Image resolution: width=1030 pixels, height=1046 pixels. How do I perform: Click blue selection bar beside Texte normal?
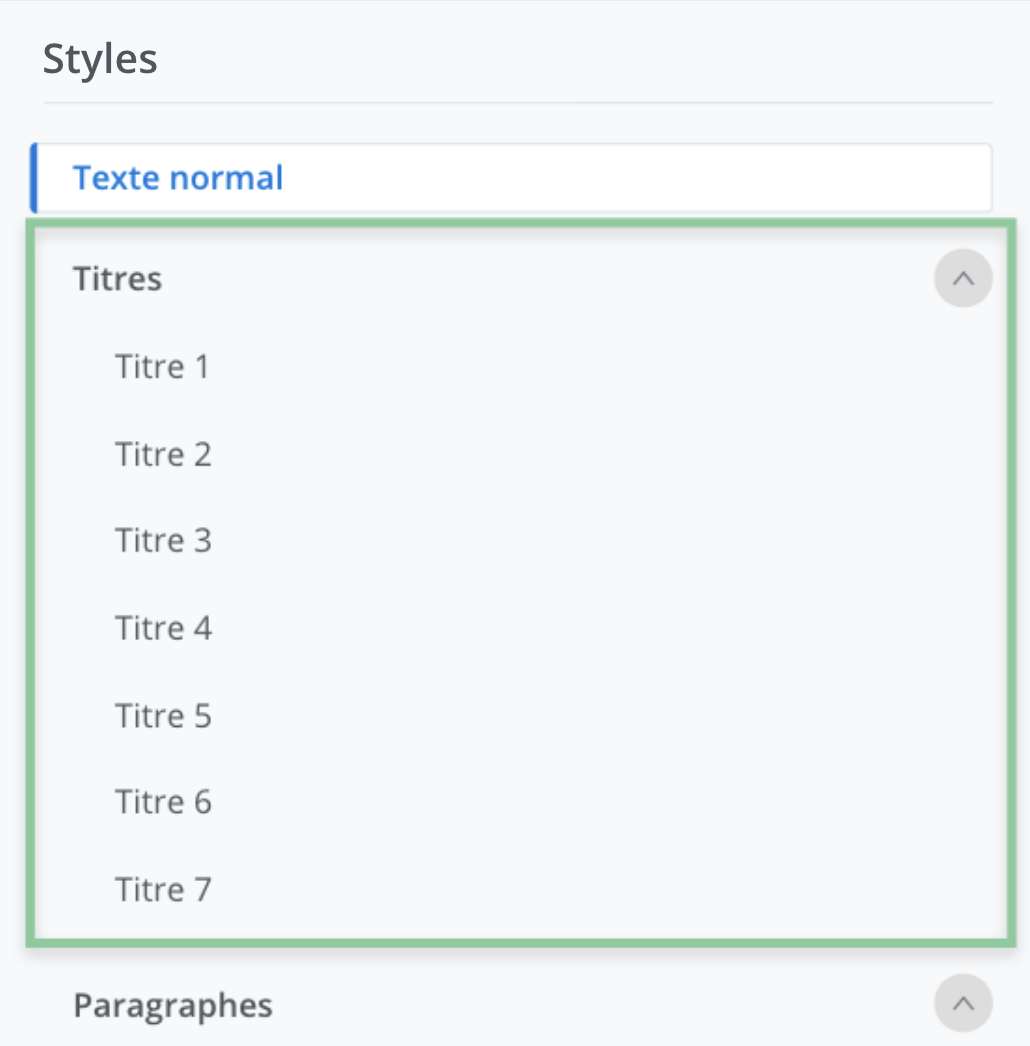(x=34, y=178)
